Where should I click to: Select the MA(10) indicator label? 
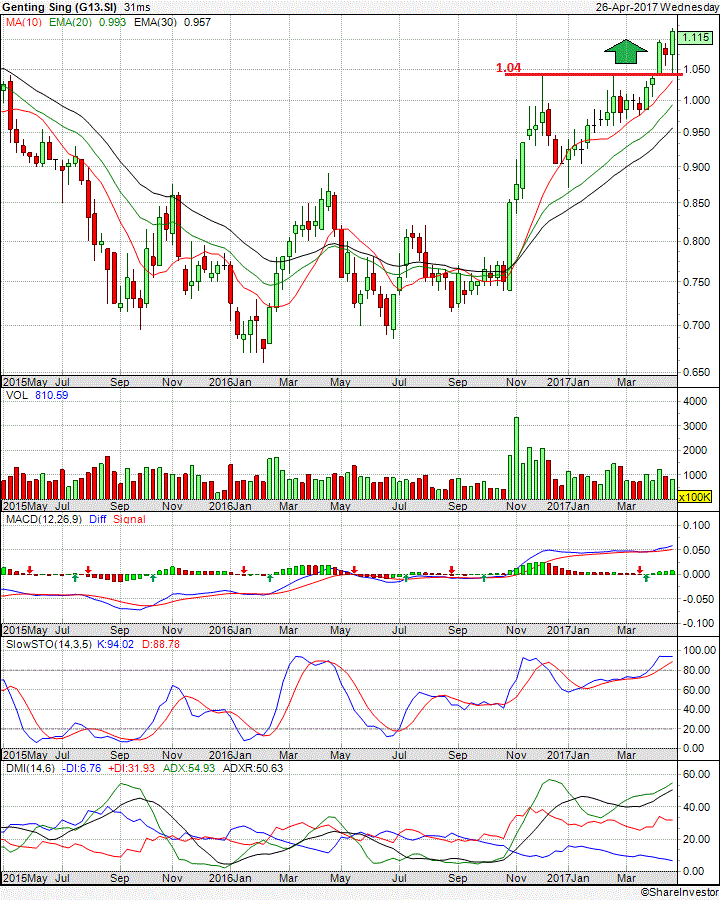(24, 22)
